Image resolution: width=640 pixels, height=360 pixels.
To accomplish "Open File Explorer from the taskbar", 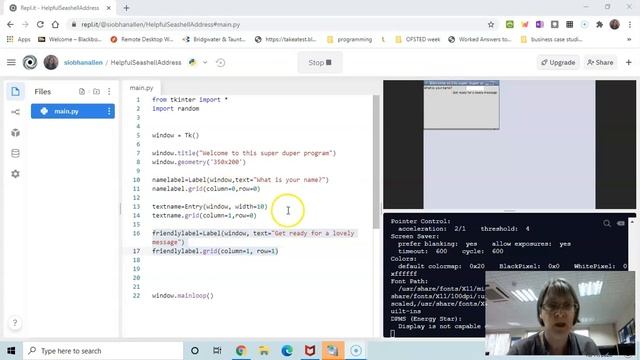I will pyautogui.click(x=264, y=351).
